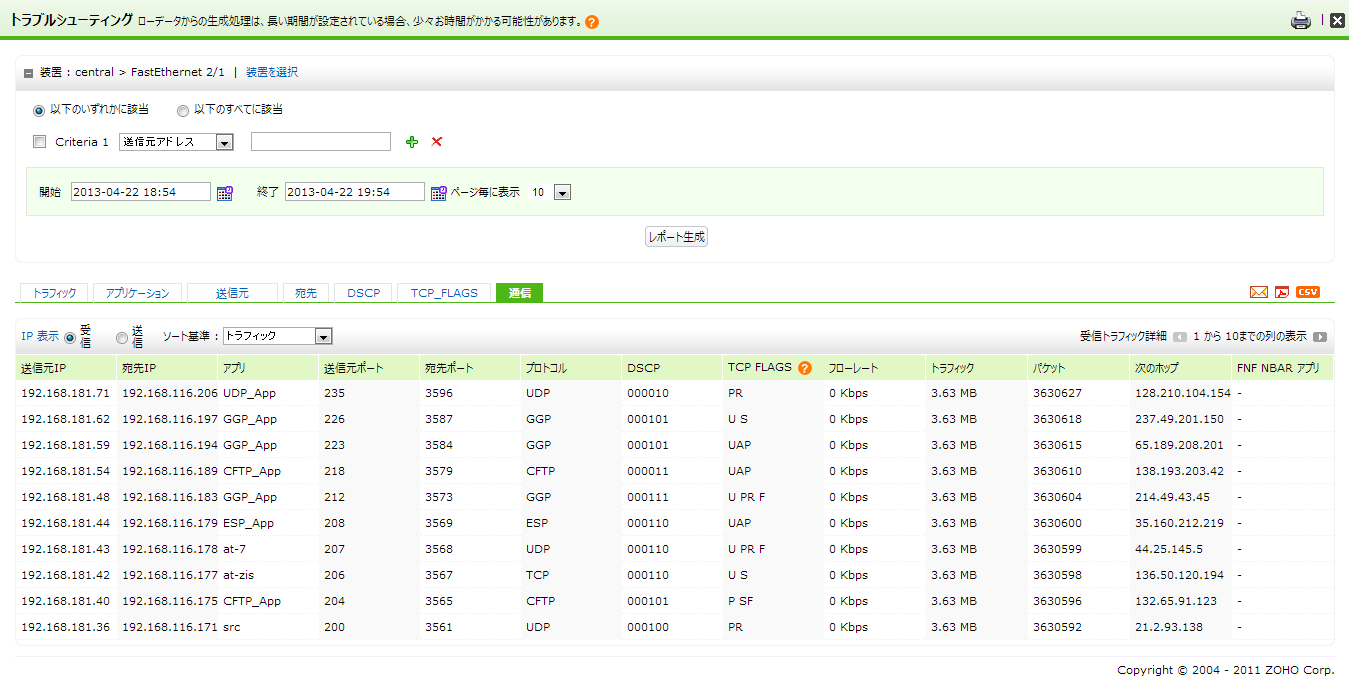Click the printer icon
The height and width of the screenshot is (699, 1349).
coord(1300,20)
